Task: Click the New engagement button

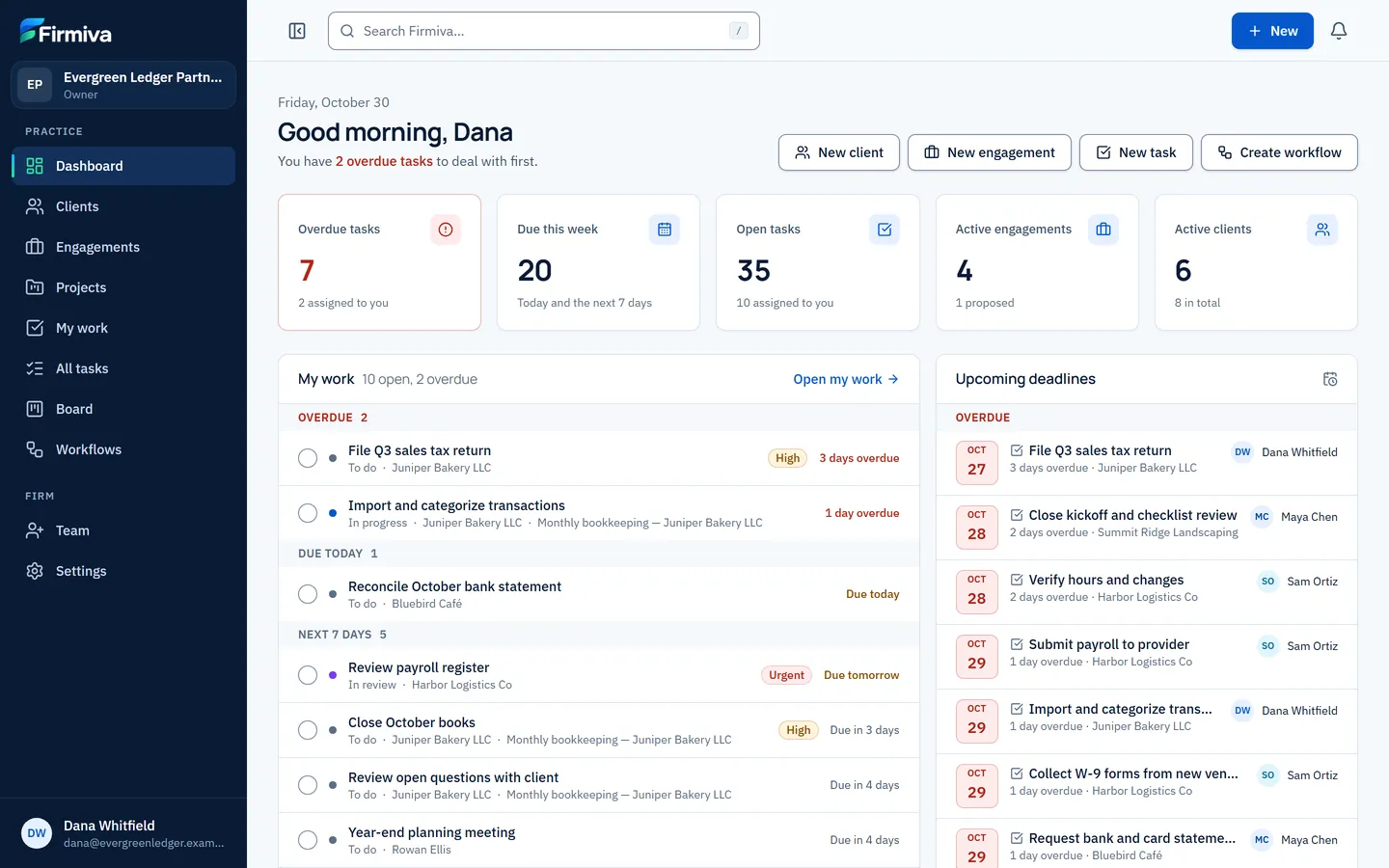Action: [990, 152]
